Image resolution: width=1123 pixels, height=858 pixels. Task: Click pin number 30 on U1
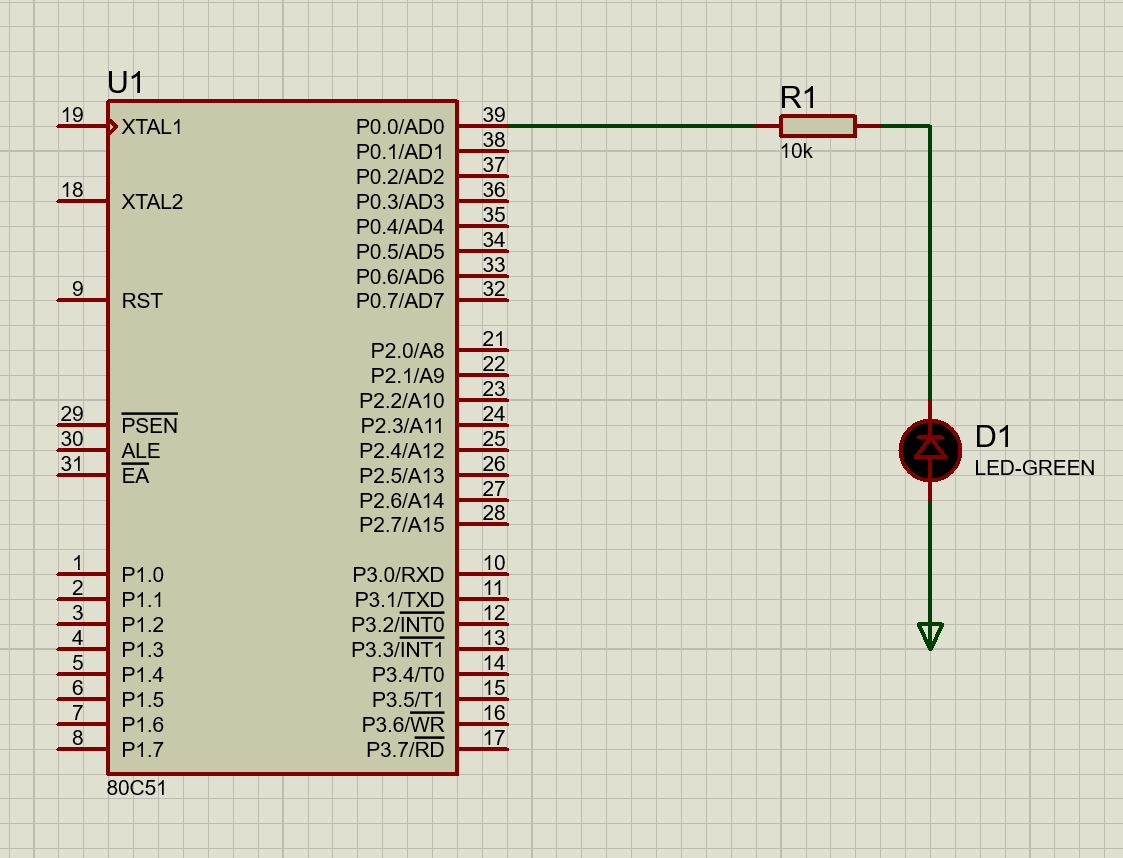pos(72,439)
